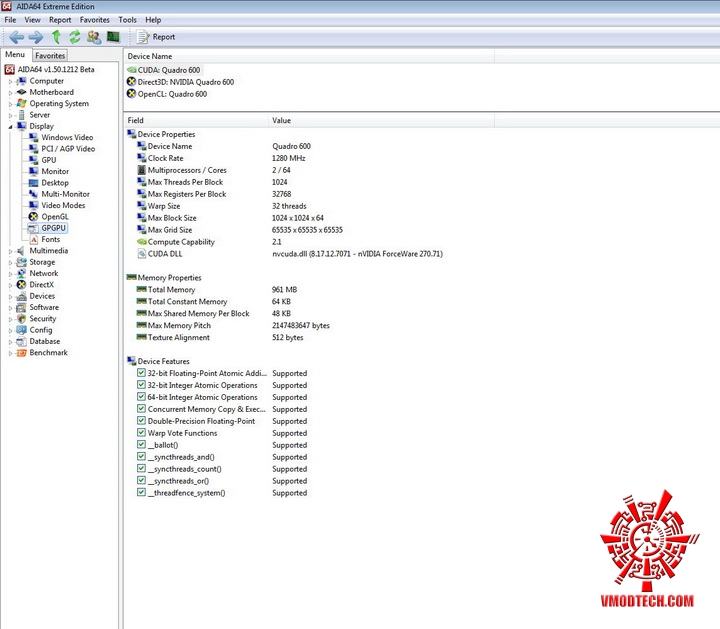
Task: Toggle the __ballot() checkbox
Action: click(141, 444)
